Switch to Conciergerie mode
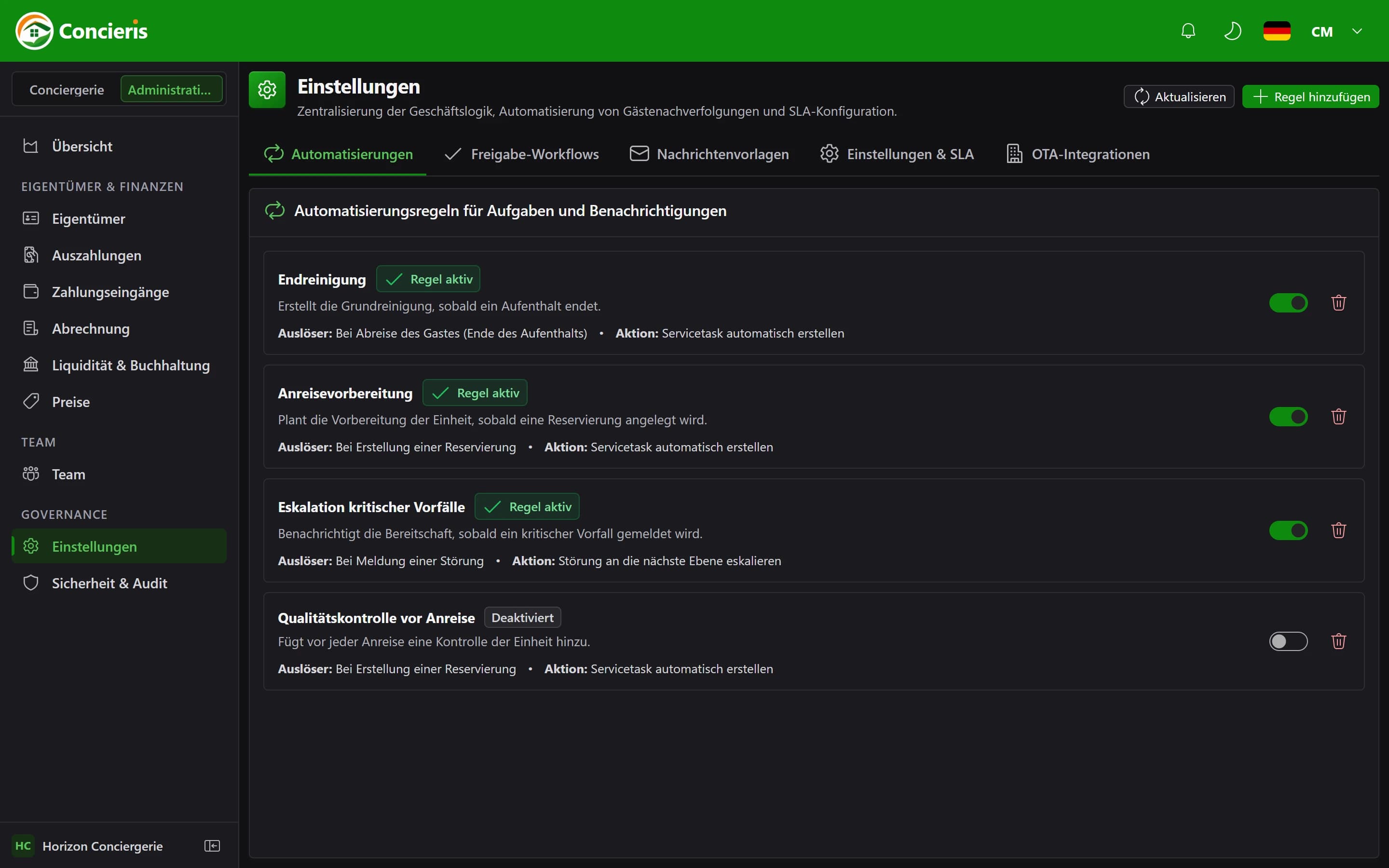This screenshot has width=1389, height=868. (67, 90)
